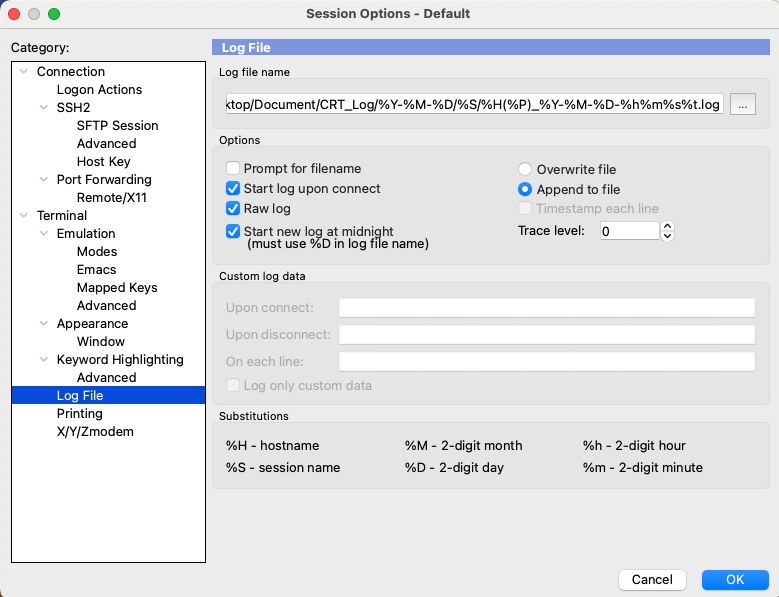Screen dimensions: 779x597
Task: Uncheck Start log upon connect
Action: pyautogui.click(x=233, y=189)
